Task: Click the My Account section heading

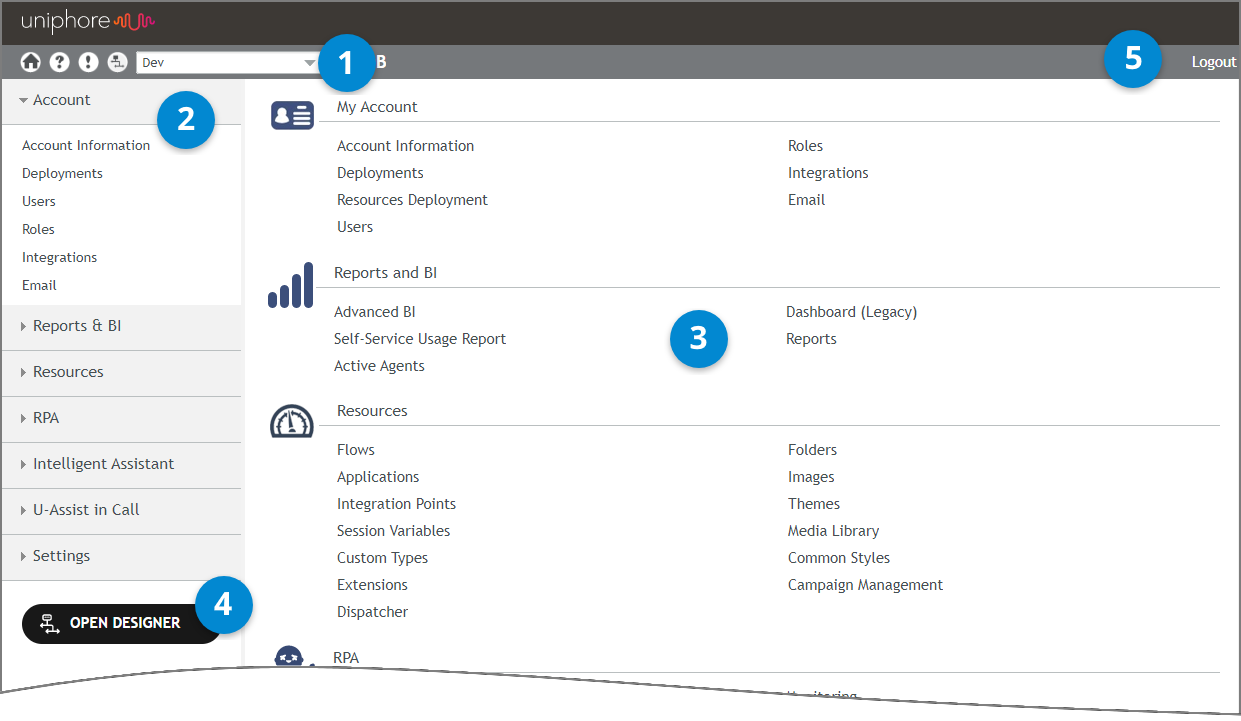Action: point(377,107)
